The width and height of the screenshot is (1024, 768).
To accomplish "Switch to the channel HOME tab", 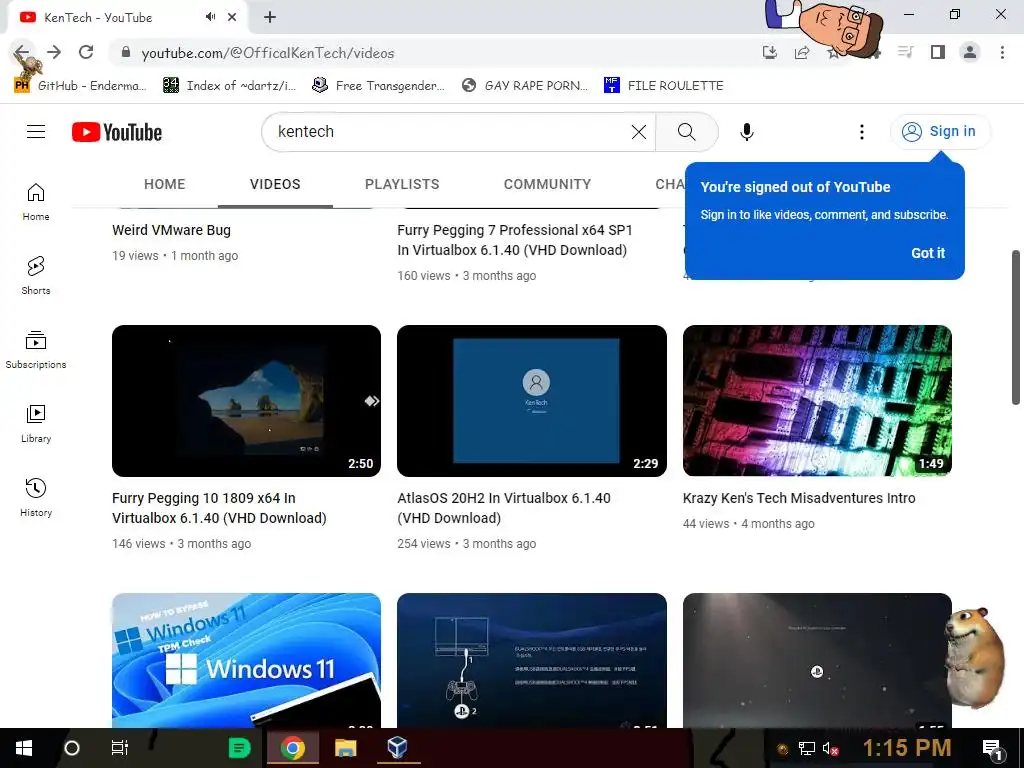I will tap(165, 184).
